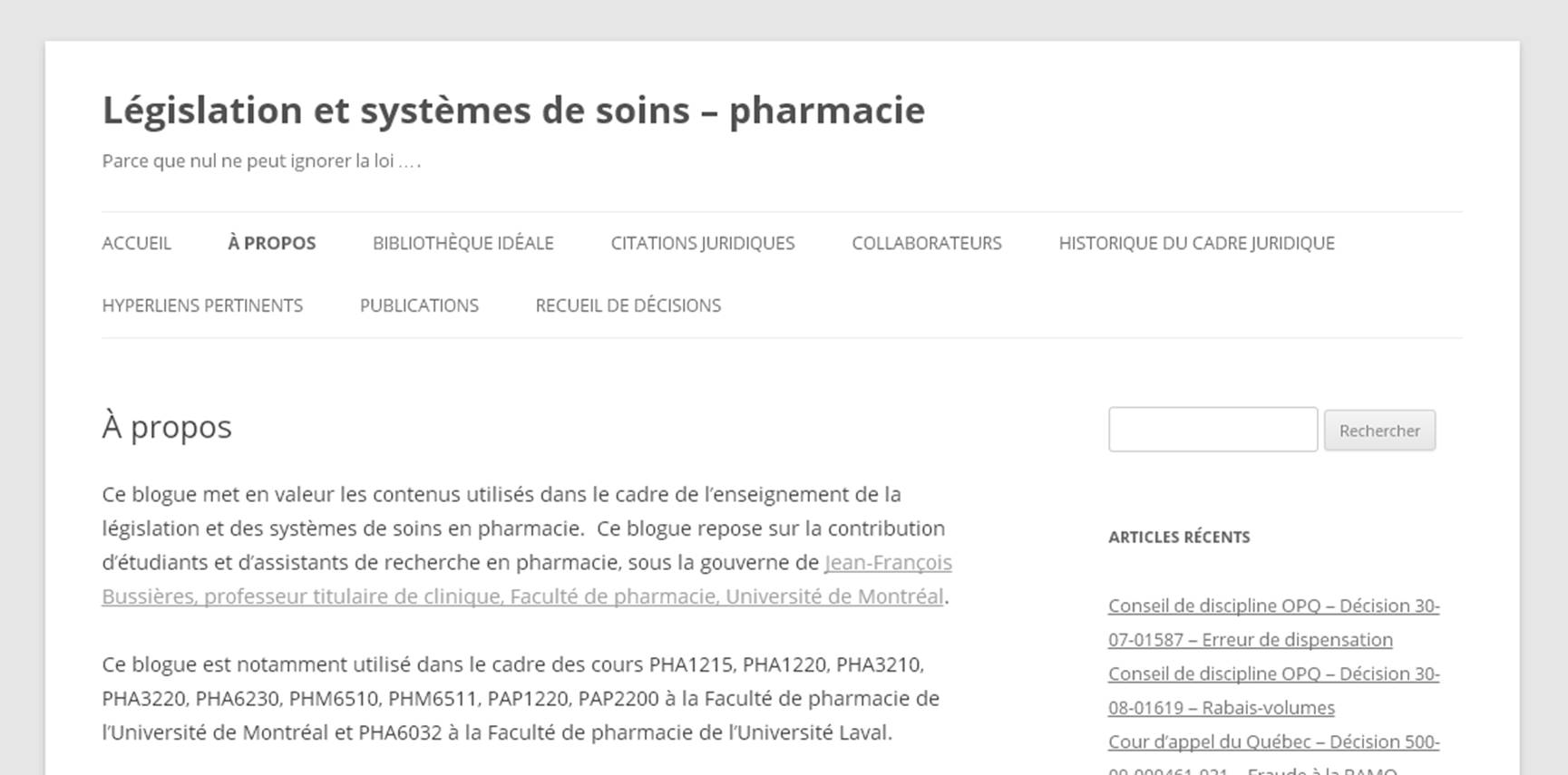This screenshot has height=775, width=1568.
Task: Click the À propos page heading
Action: (167, 427)
